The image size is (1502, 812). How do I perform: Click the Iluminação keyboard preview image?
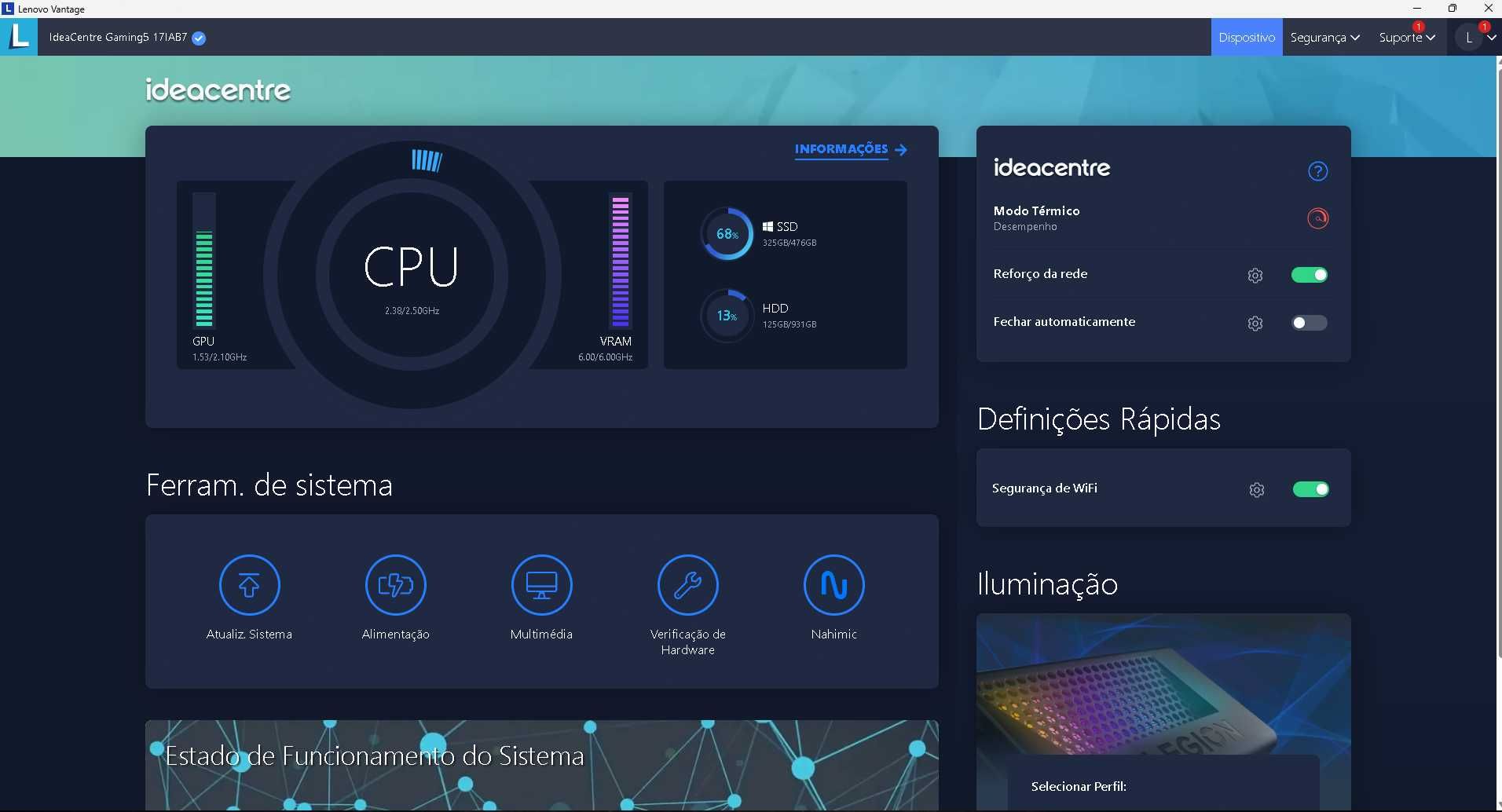[x=1163, y=683]
